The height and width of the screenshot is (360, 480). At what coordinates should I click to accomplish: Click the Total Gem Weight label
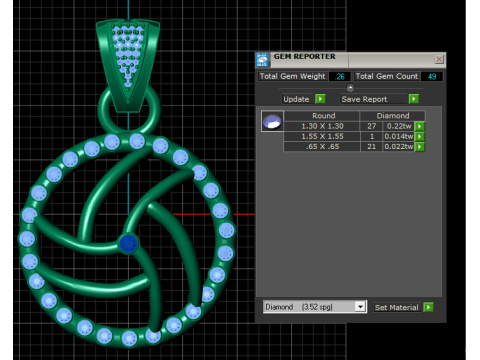pyautogui.click(x=292, y=76)
